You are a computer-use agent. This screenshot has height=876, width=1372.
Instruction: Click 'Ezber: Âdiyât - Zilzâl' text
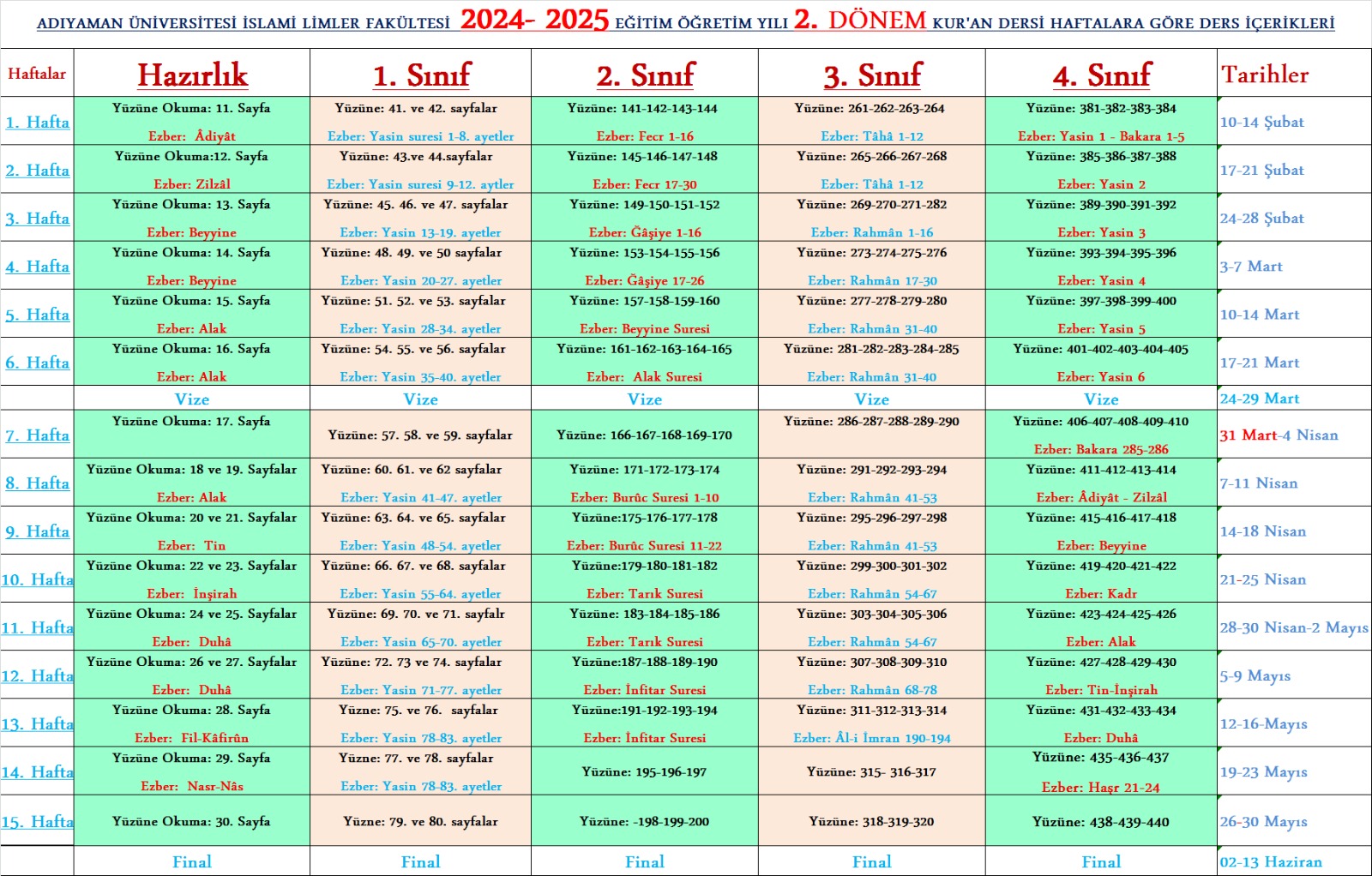[1101, 497]
